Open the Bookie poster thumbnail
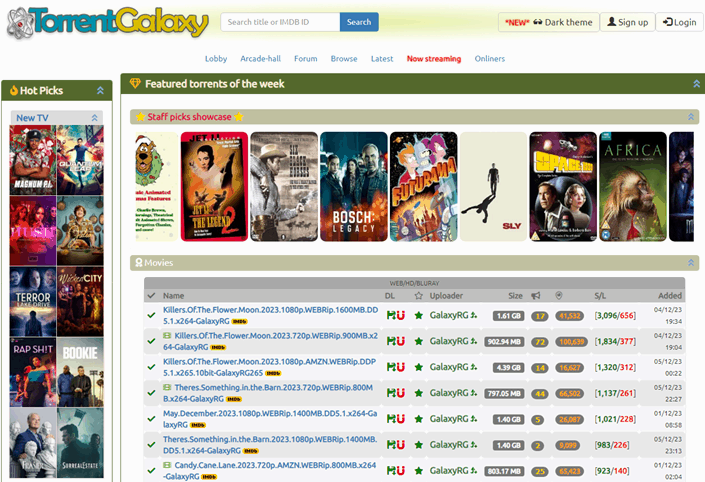 (x=80, y=372)
